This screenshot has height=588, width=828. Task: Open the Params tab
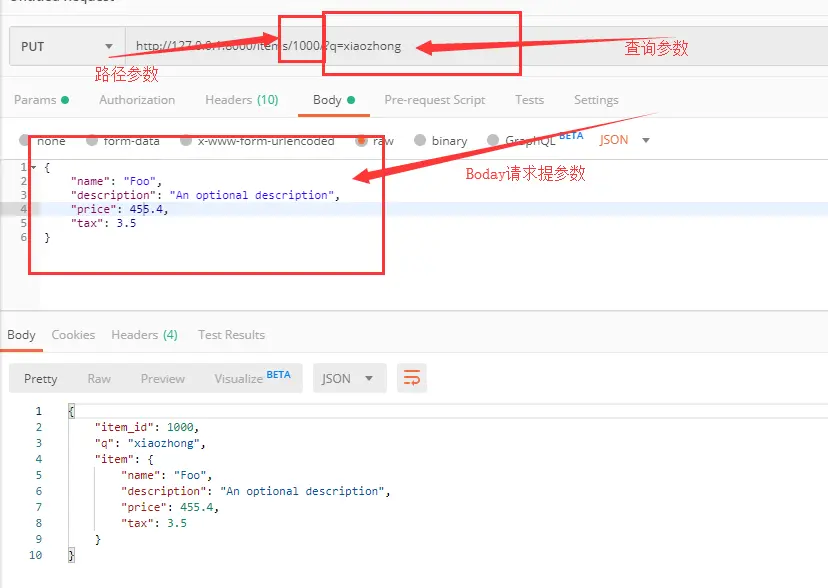[41, 100]
